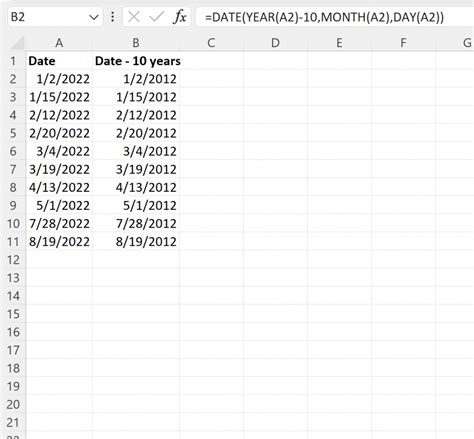Select cell containing 8/19/2012
This screenshot has width=474, height=439.
(136, 242)
